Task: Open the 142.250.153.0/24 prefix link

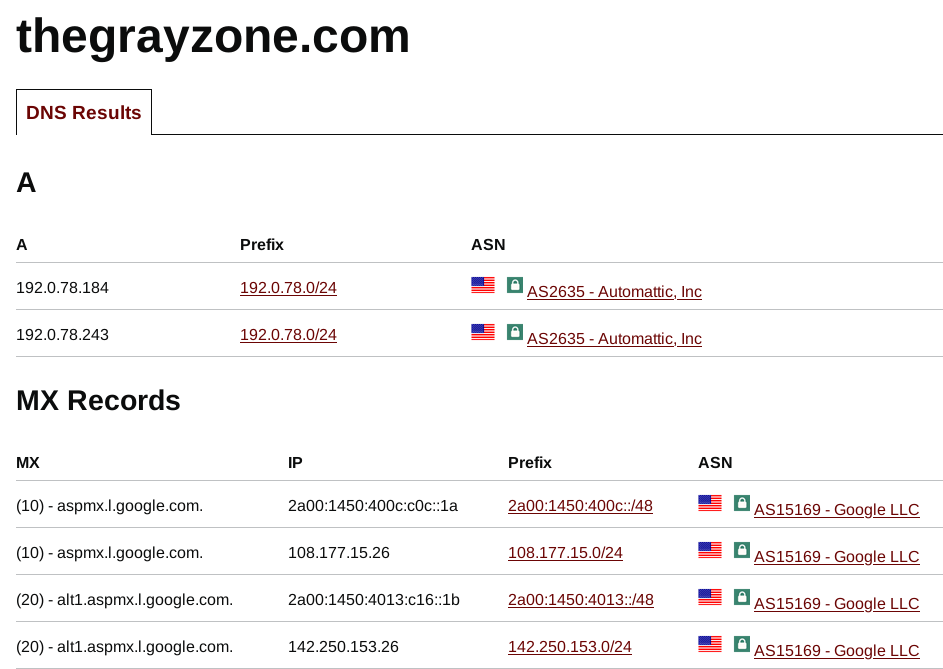Action: [x=570, y=647]
